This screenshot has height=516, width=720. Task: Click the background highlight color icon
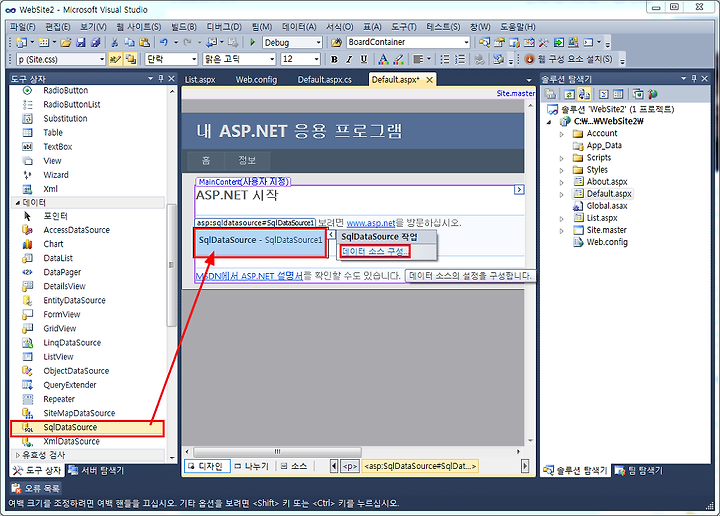[x=399, y=59]
